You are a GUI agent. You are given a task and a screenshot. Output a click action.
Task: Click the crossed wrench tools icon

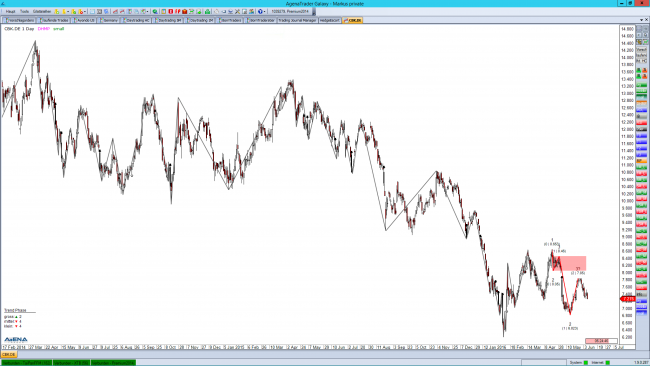[238, 11]
